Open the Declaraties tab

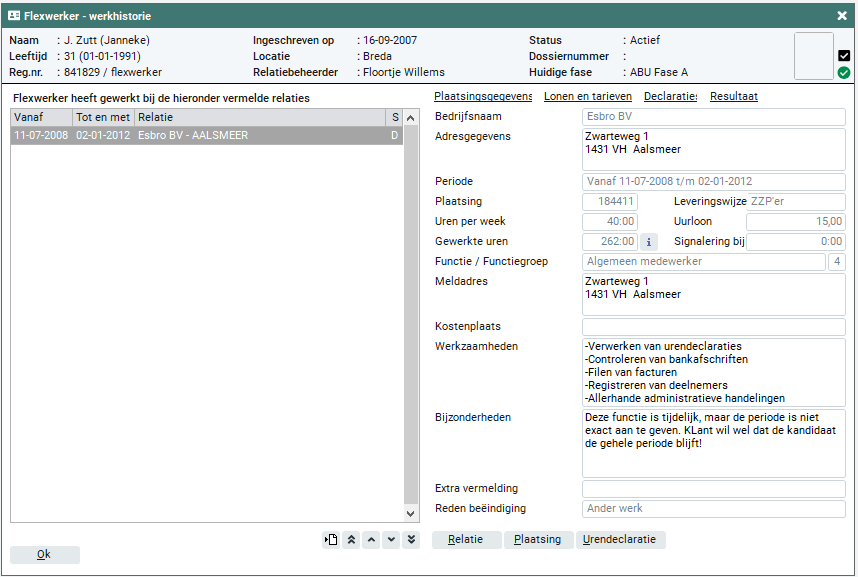tap(670, 97)
